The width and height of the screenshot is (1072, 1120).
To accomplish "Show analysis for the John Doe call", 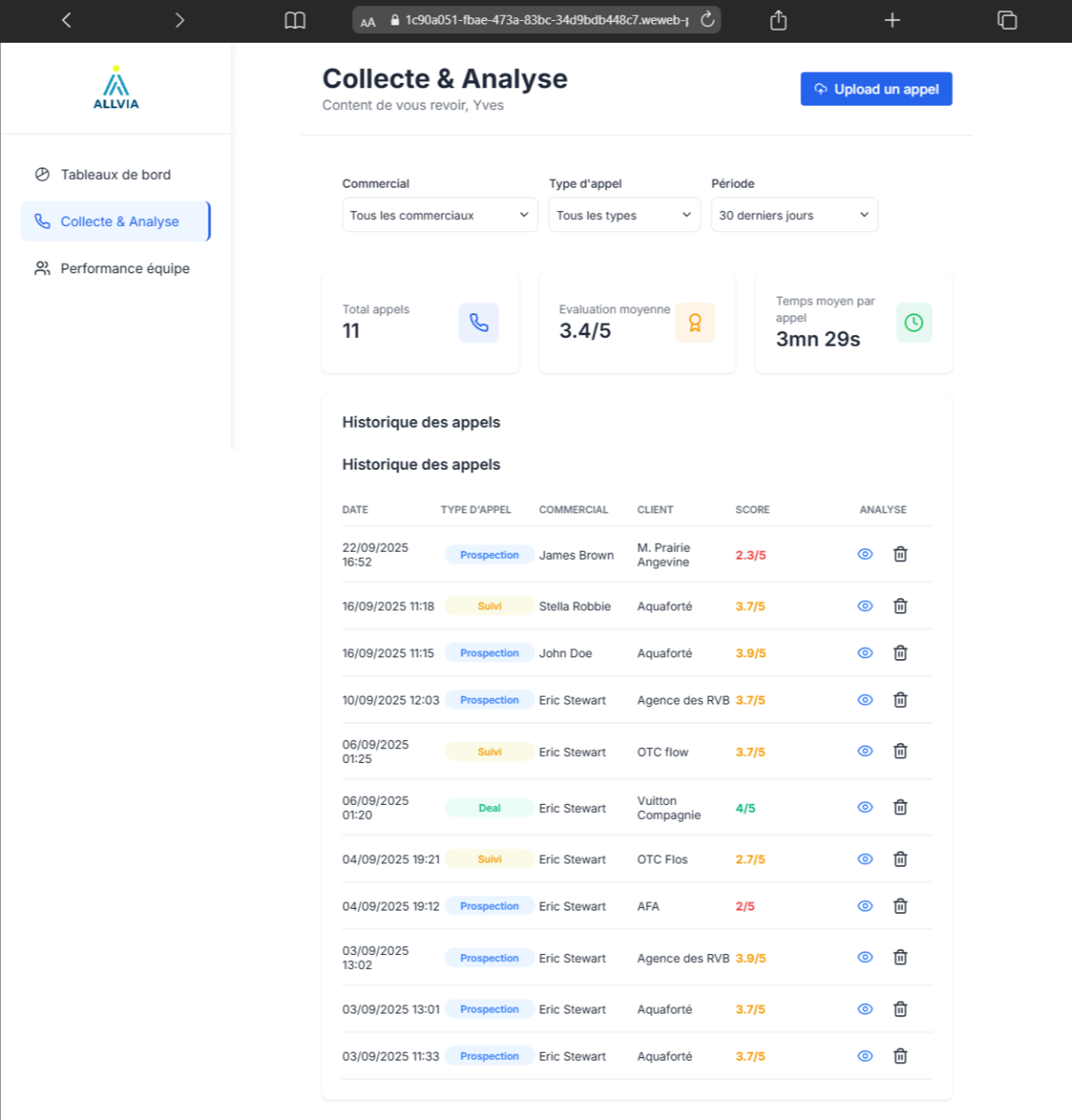I will click(x=865, y=653).
